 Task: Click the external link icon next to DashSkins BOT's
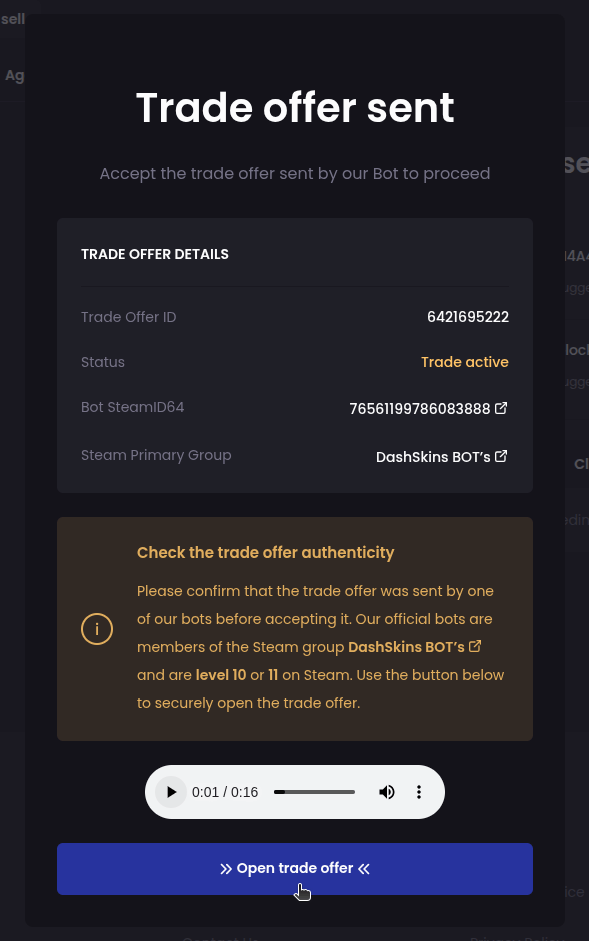pyautogui.click(x=502, y=456)
